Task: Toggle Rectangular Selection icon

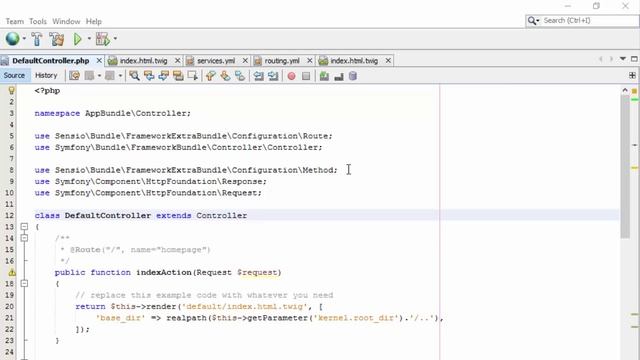Action: (193, 76)
